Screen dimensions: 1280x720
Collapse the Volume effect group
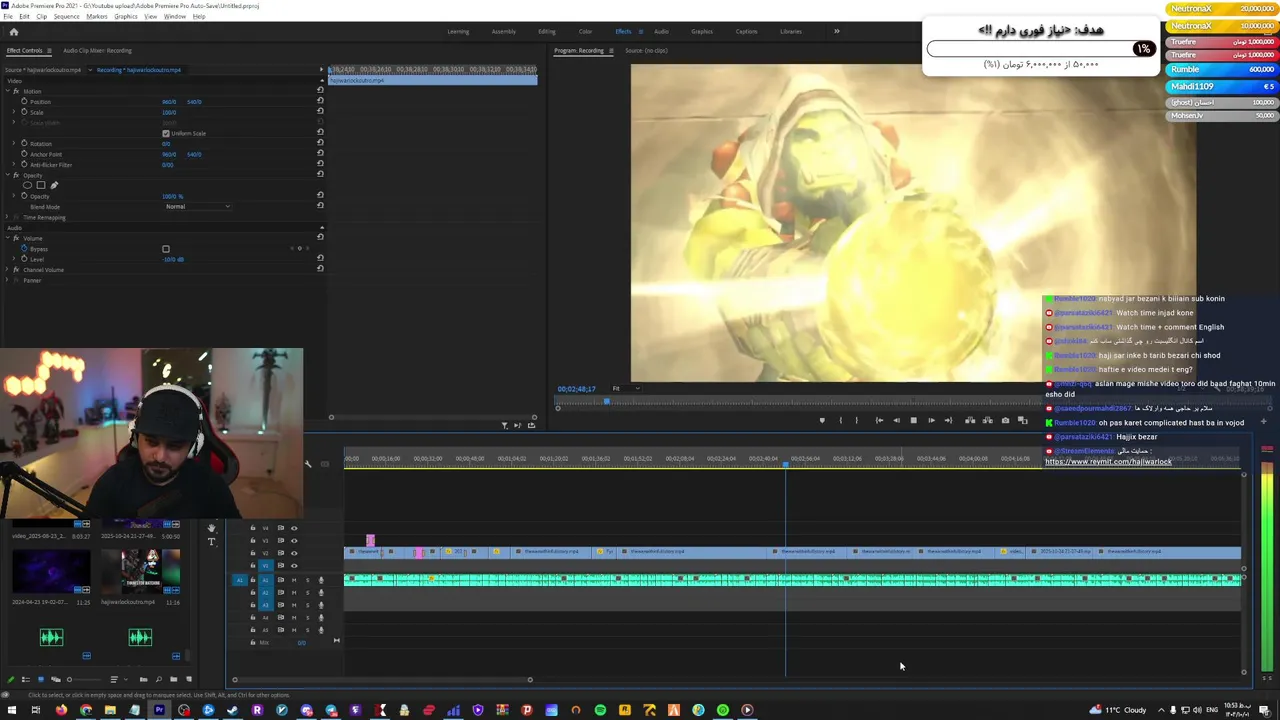pos(9,238)
